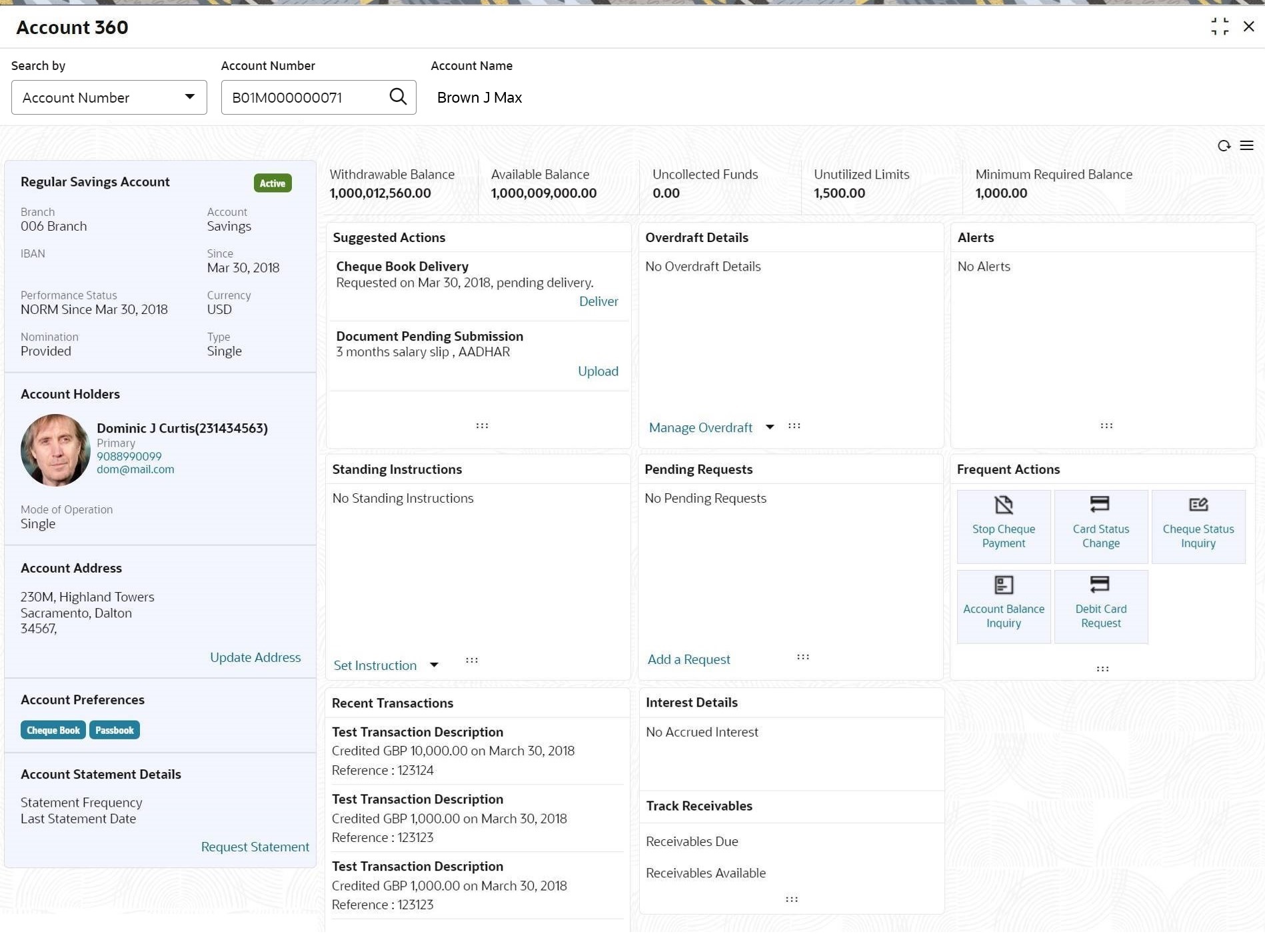Select the transaction with Reference 123124

(x=477, y=751)
